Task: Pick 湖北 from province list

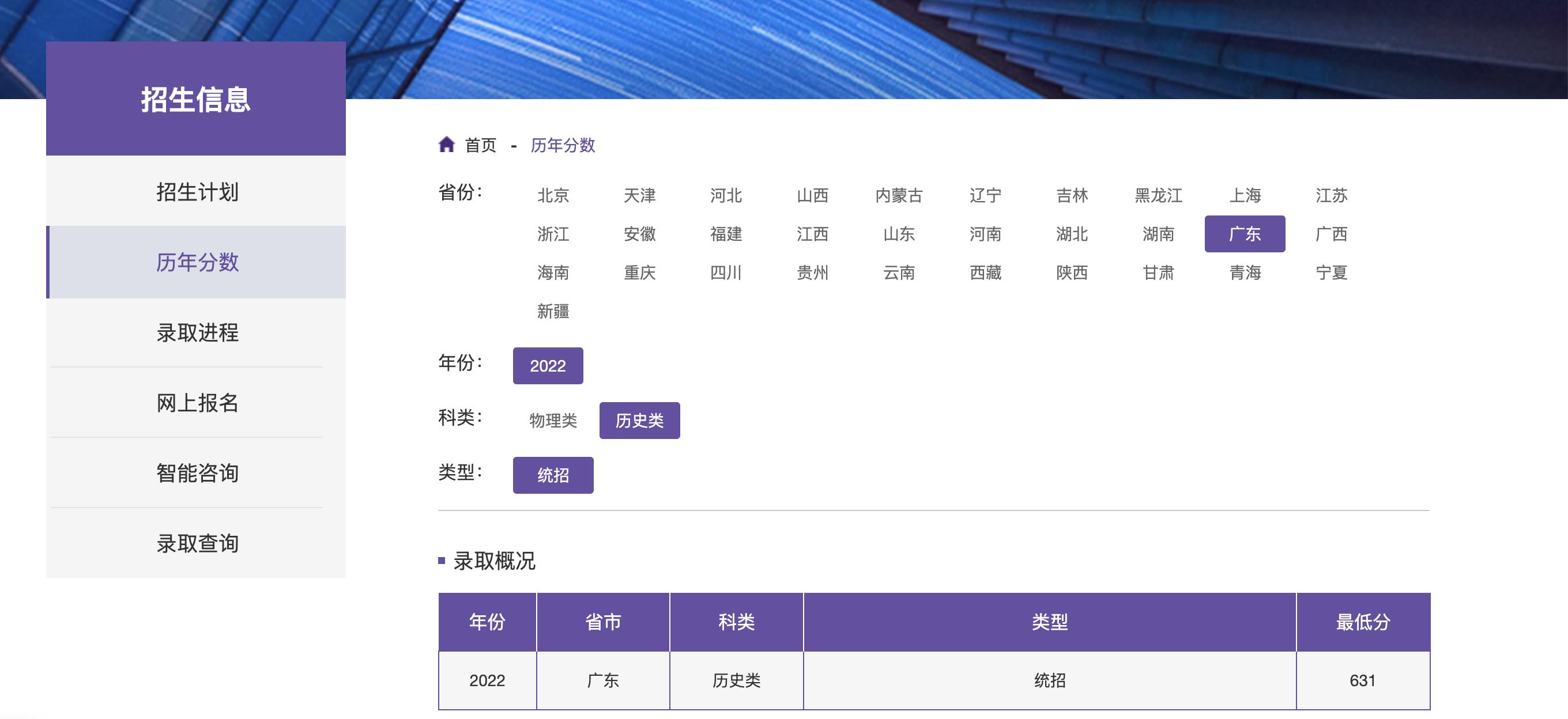Action: coord(1072,233)
